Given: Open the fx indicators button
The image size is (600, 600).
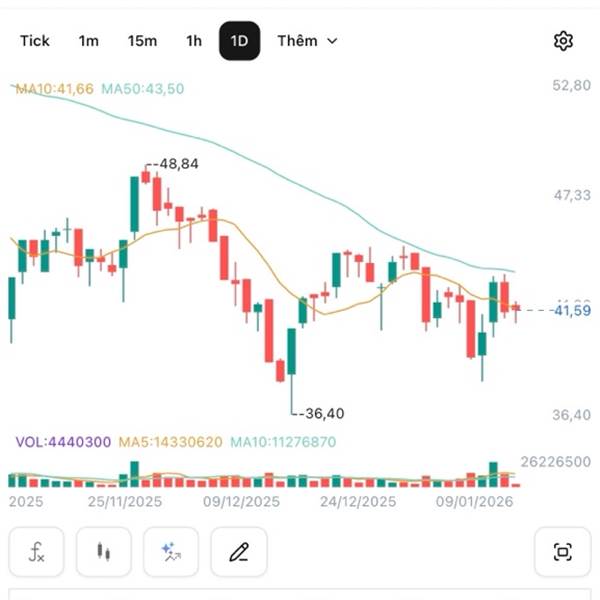Looking at the screenshot, I should [36, 552].
